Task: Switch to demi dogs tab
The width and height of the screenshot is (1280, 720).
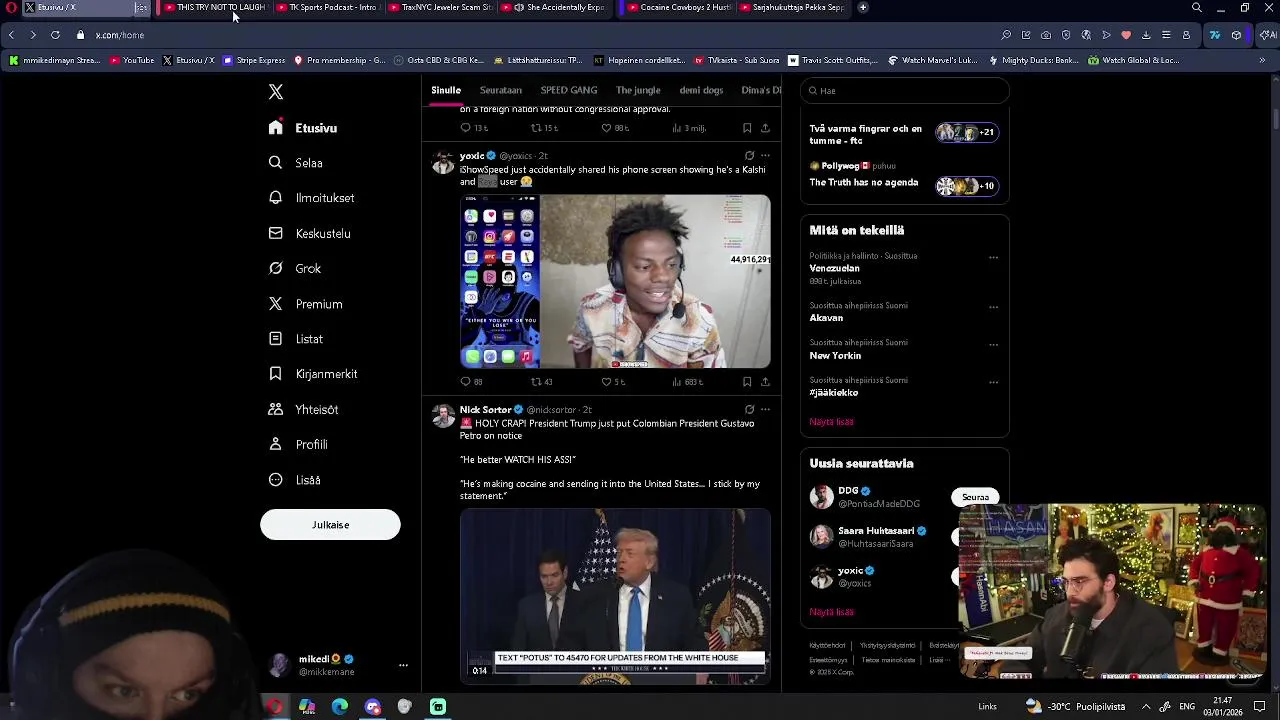Action: 701,90
